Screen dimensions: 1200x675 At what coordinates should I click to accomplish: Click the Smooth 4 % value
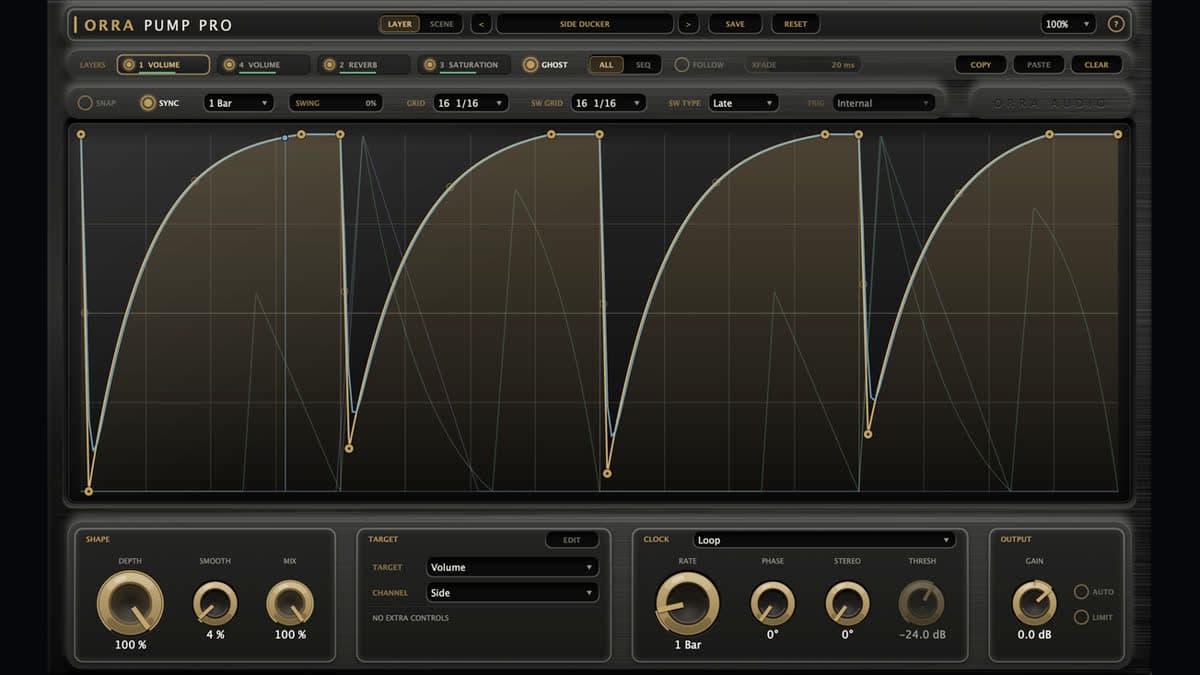pyautogui.click(x=215, y=635)
